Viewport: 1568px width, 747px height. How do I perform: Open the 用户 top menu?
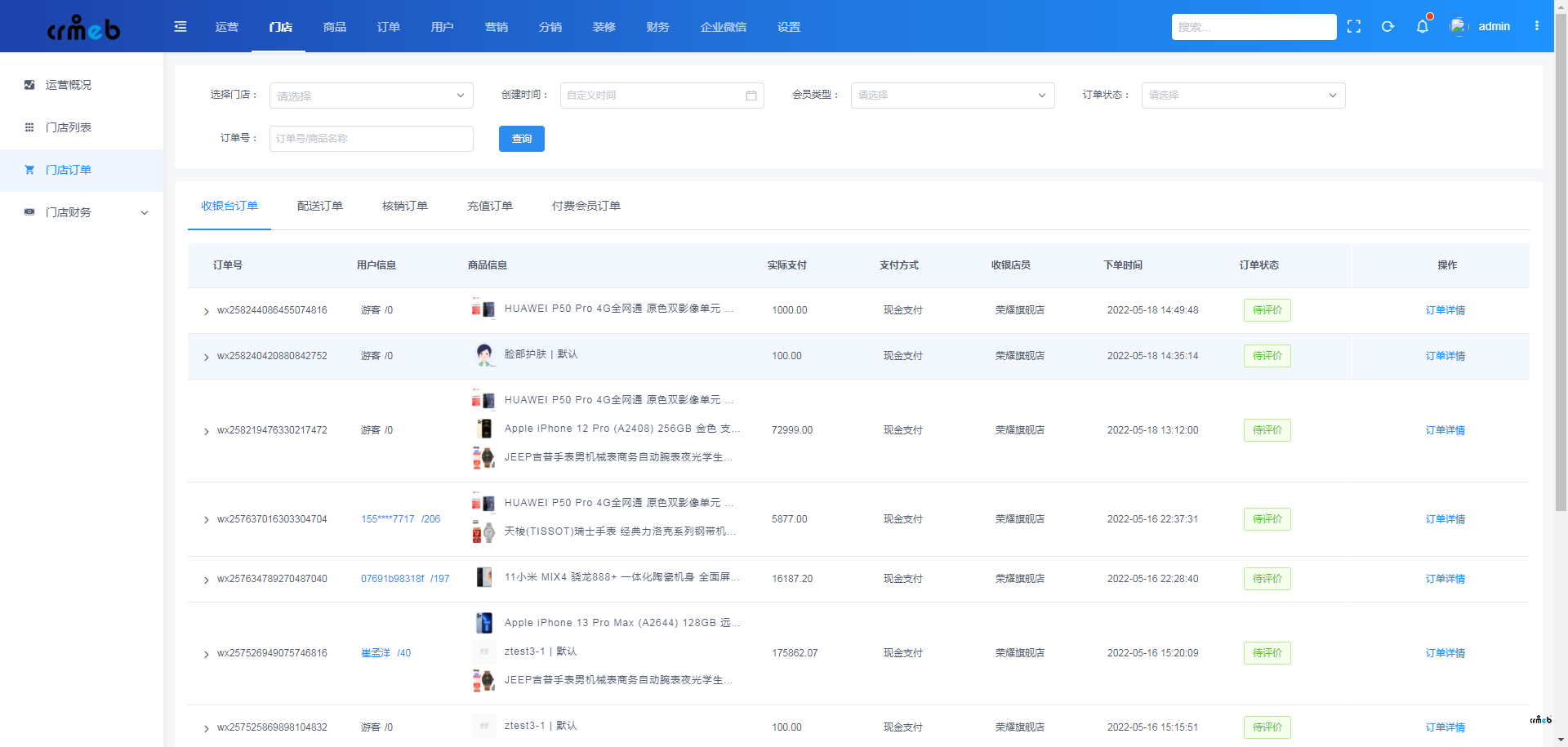(x=443, y=27)
